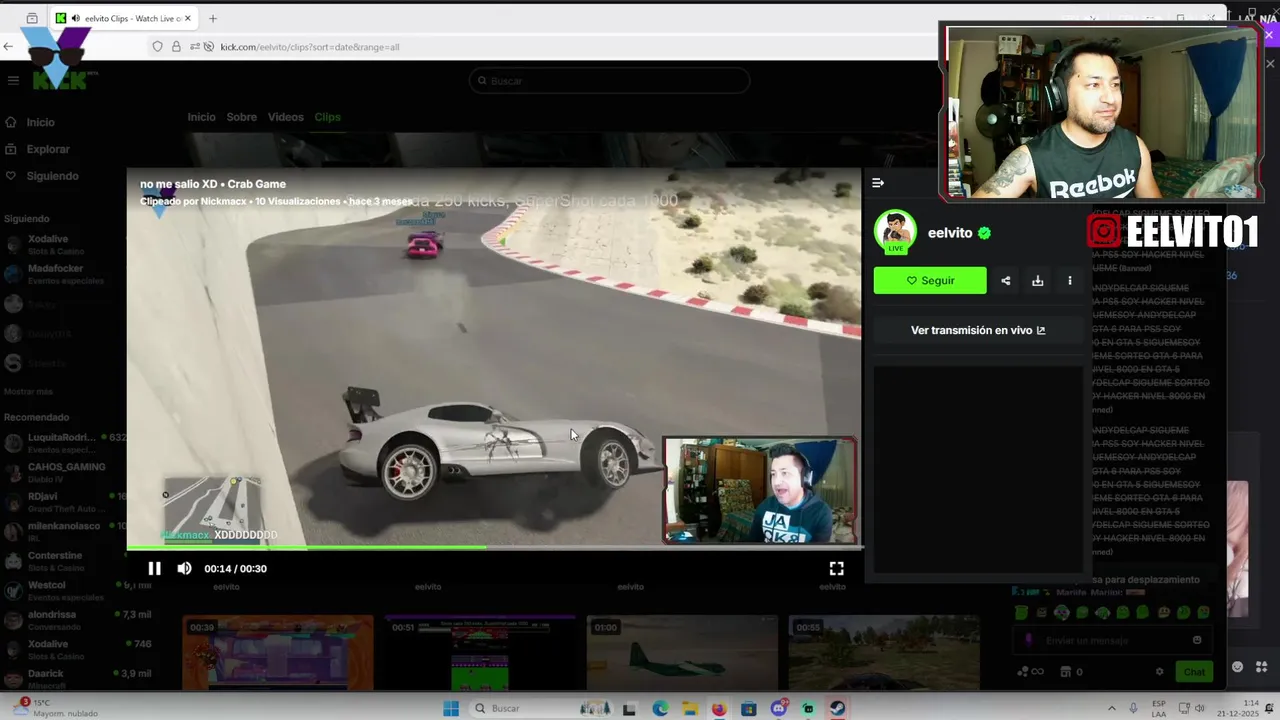Open eelvito channel avatar
1280x720 pixels.
(895, 232)
